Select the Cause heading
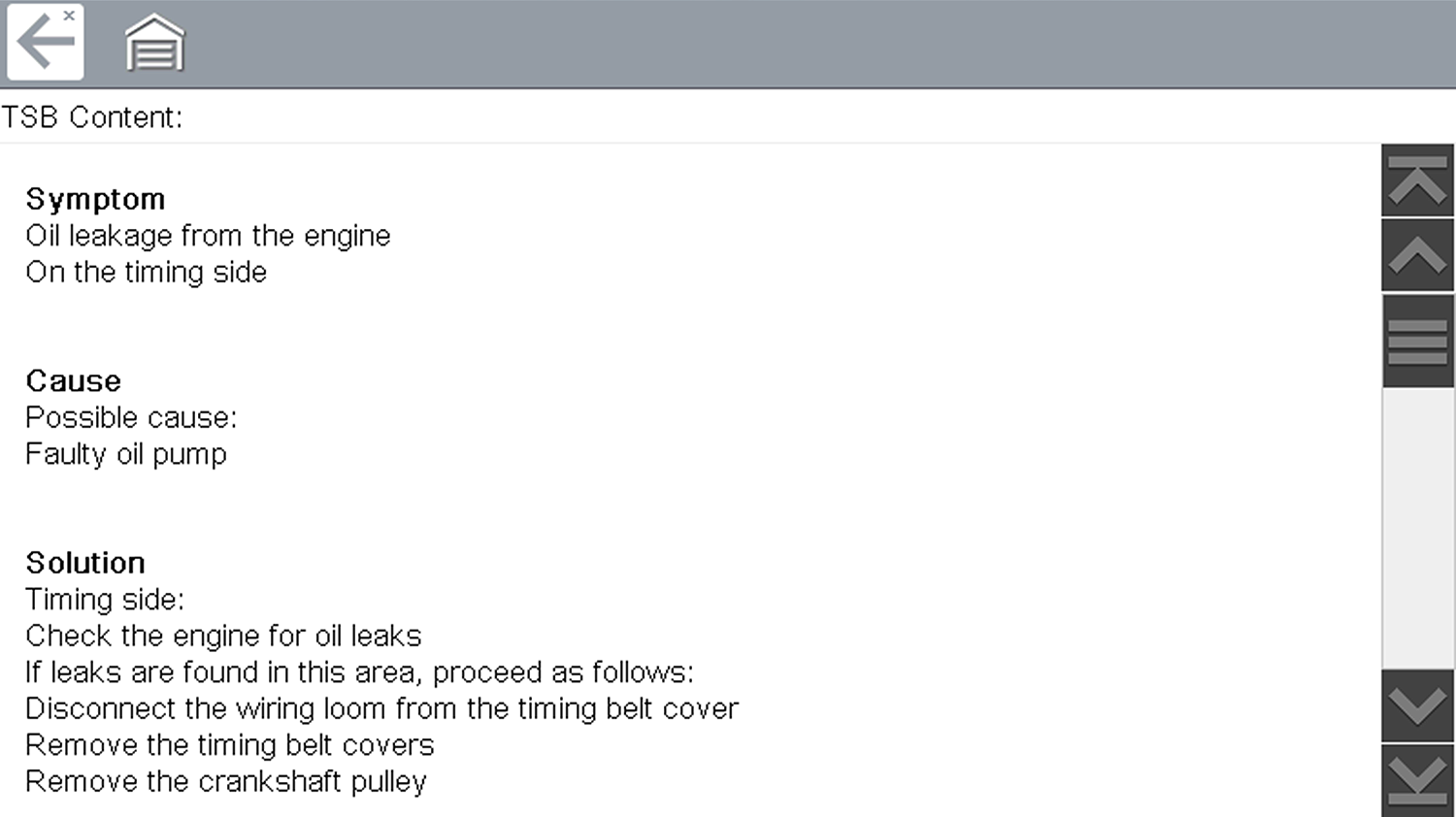Image resolution: width=1456 pixels, height=817 pixels. tap(74, 380)
